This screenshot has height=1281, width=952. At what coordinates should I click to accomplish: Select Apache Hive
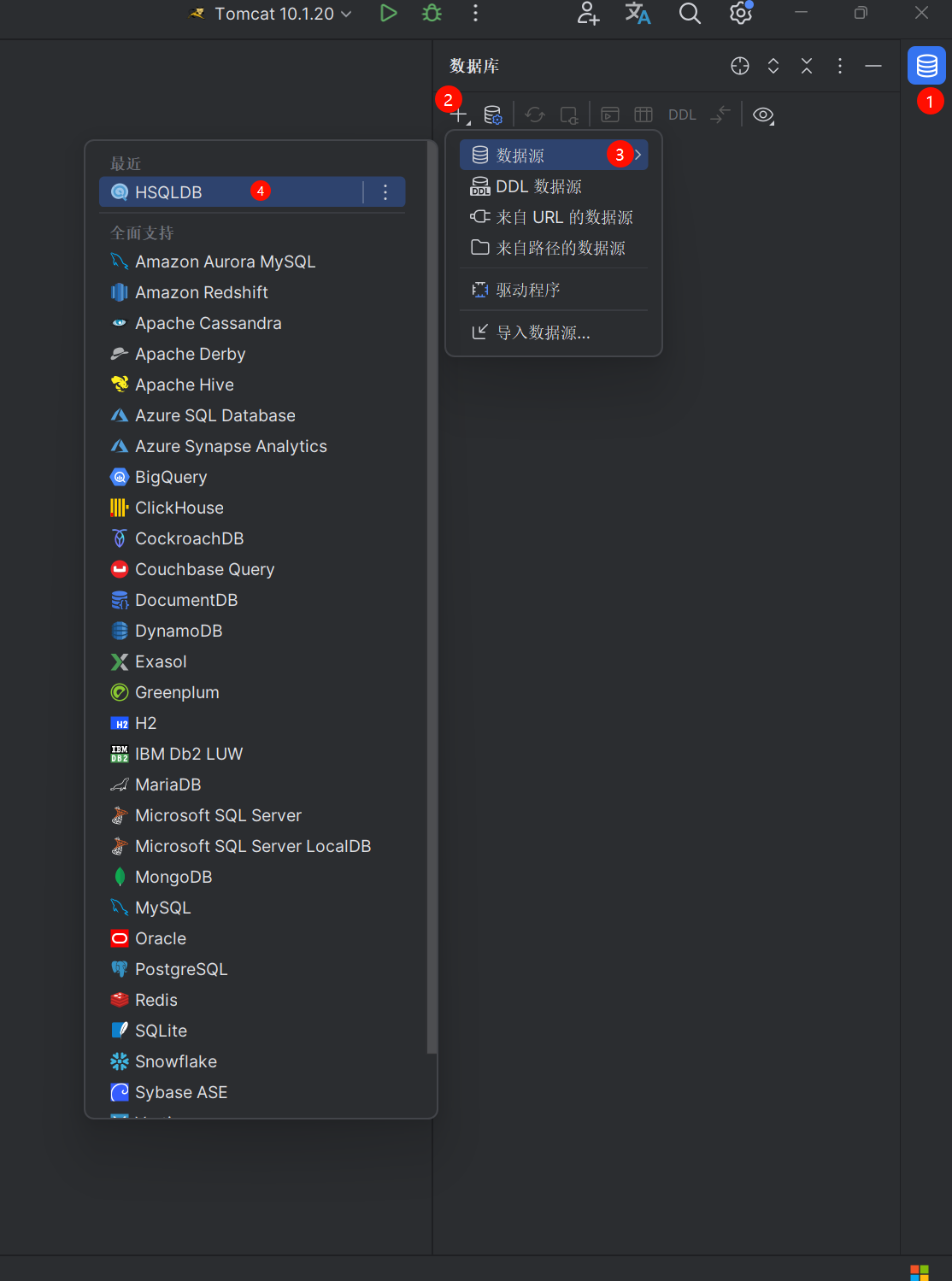point(252,385)
